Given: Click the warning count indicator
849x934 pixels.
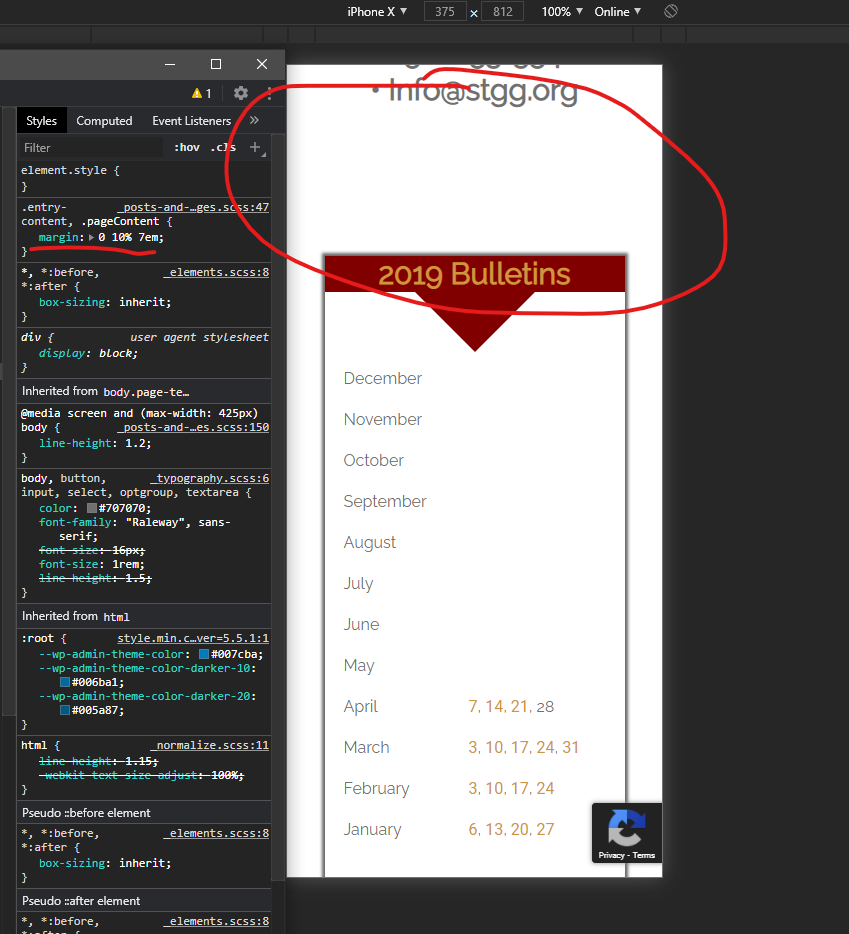Looking at the screenshot, I should (x=201, y=93).
